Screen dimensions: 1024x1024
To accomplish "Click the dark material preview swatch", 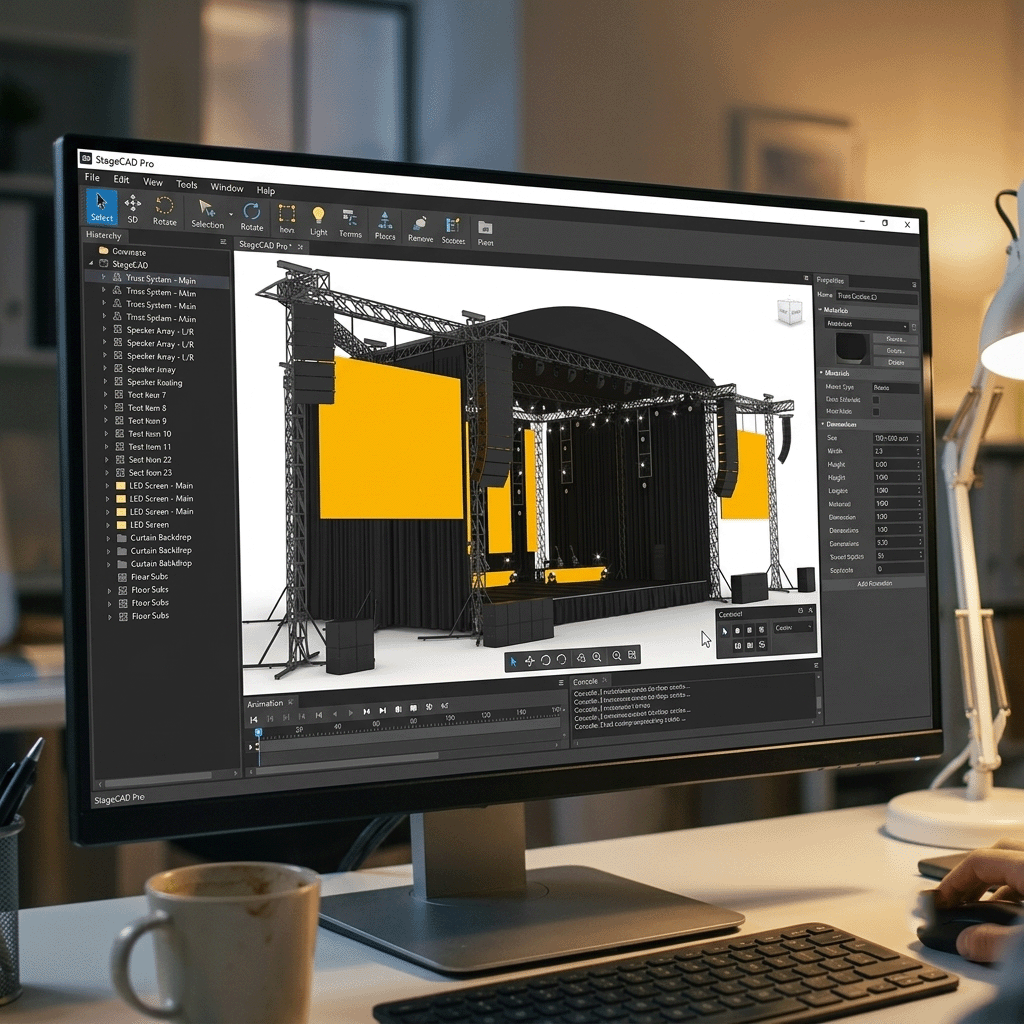I will (x=853, y=348).
